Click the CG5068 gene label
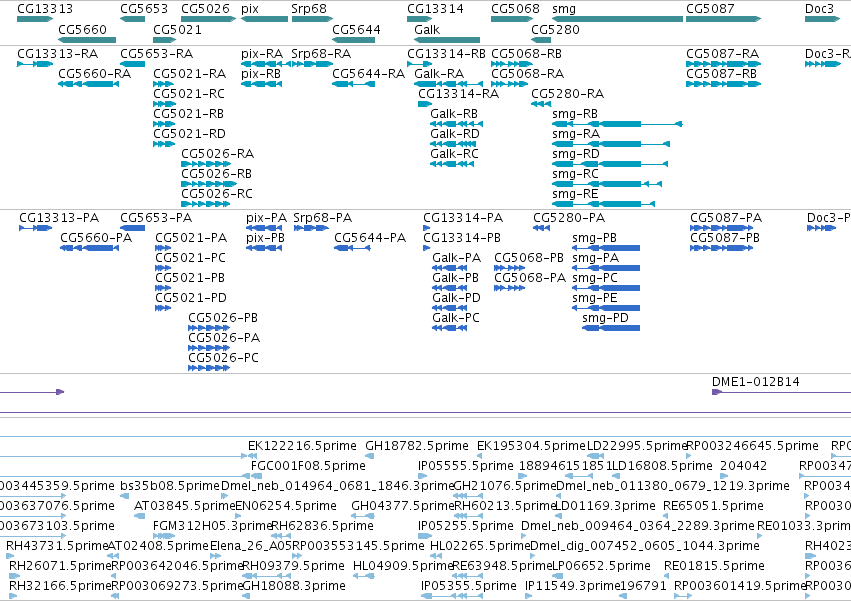 (515, 9)
